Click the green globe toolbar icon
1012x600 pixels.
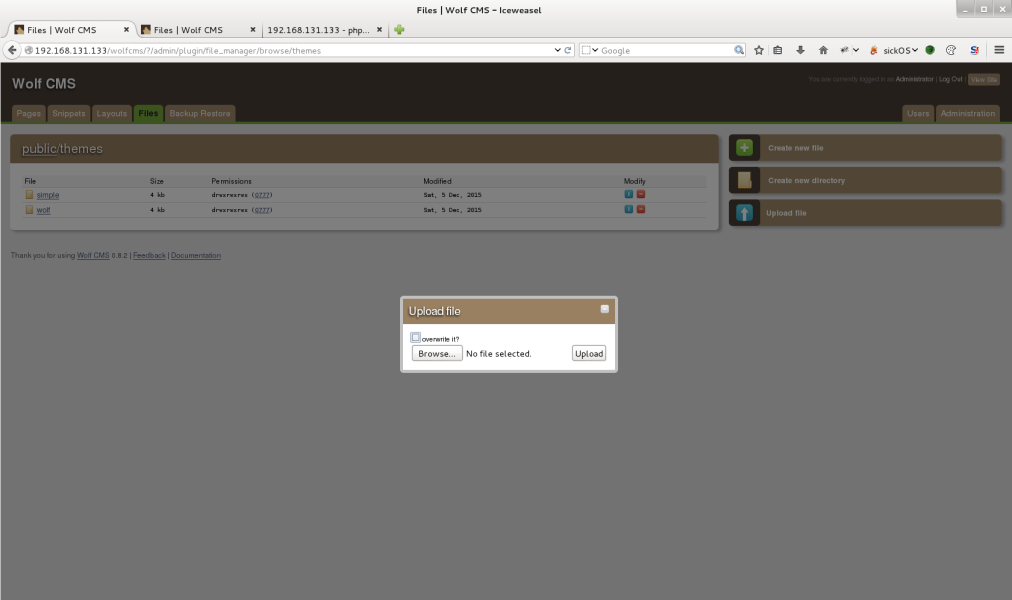(x=930, y=50)
